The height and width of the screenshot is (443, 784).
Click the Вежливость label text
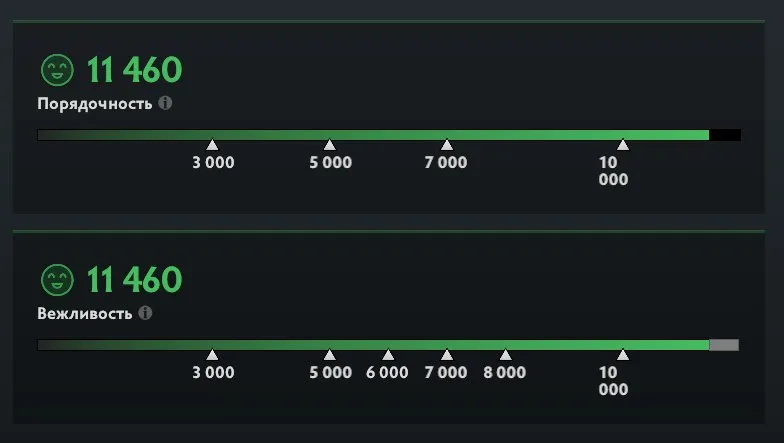pyautogui.click(x=84, y=314)
